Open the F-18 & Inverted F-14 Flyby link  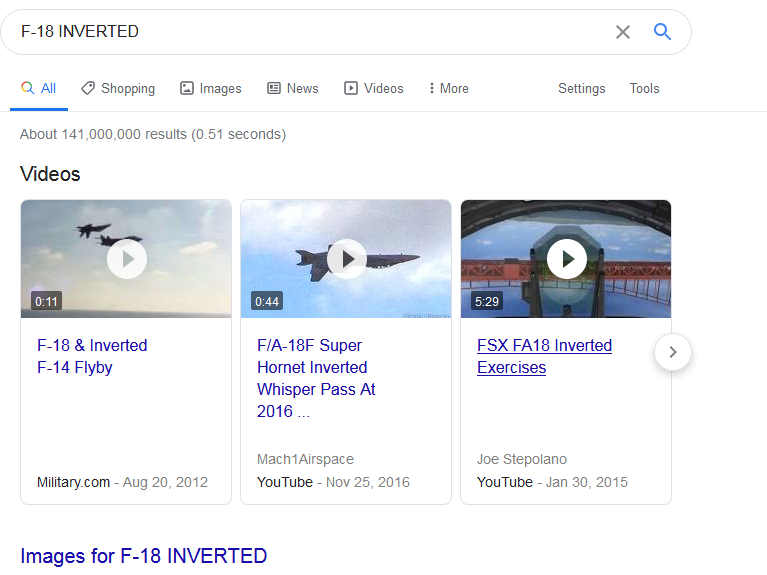92,356
